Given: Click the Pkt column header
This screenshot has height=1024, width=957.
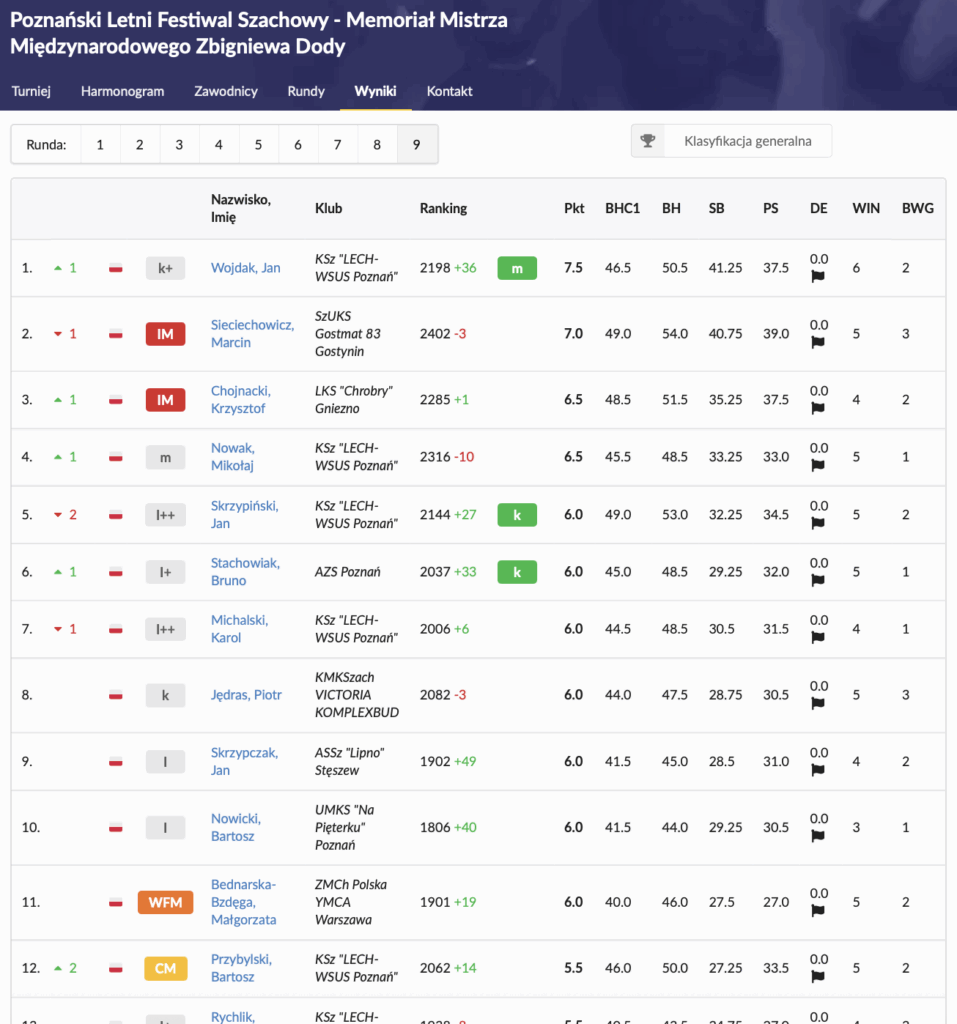Looking at the screenshot, I should pos(574,209).
